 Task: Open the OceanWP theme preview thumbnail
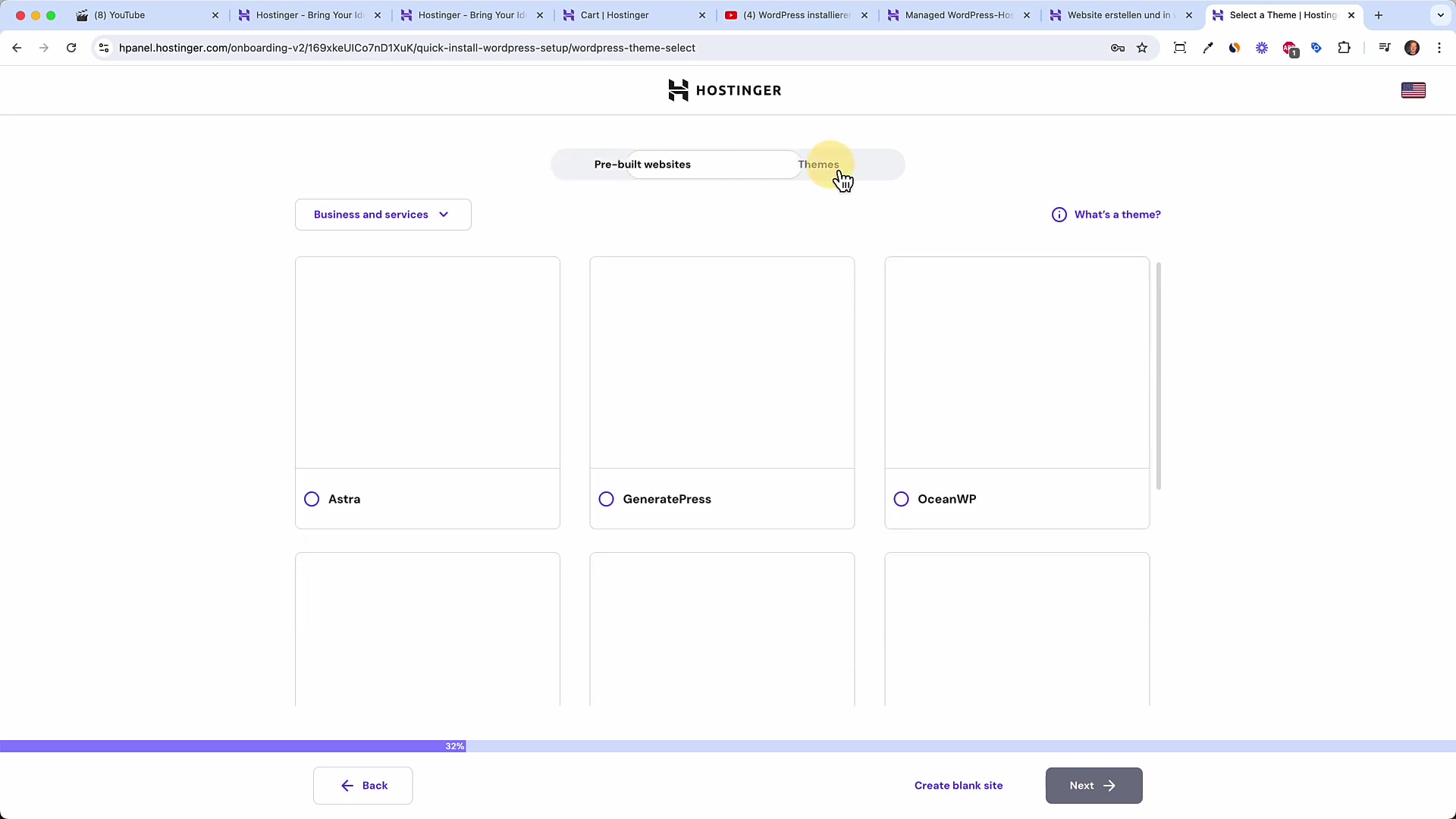pyautogui.click(x=1017, y=362)
